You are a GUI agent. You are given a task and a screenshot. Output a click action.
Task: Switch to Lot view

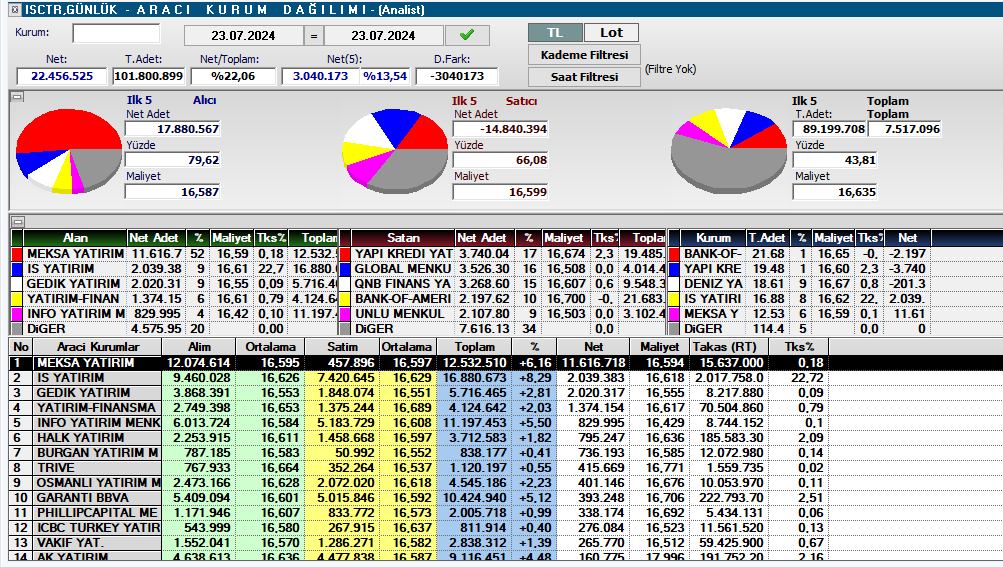(x=611, y=33)
